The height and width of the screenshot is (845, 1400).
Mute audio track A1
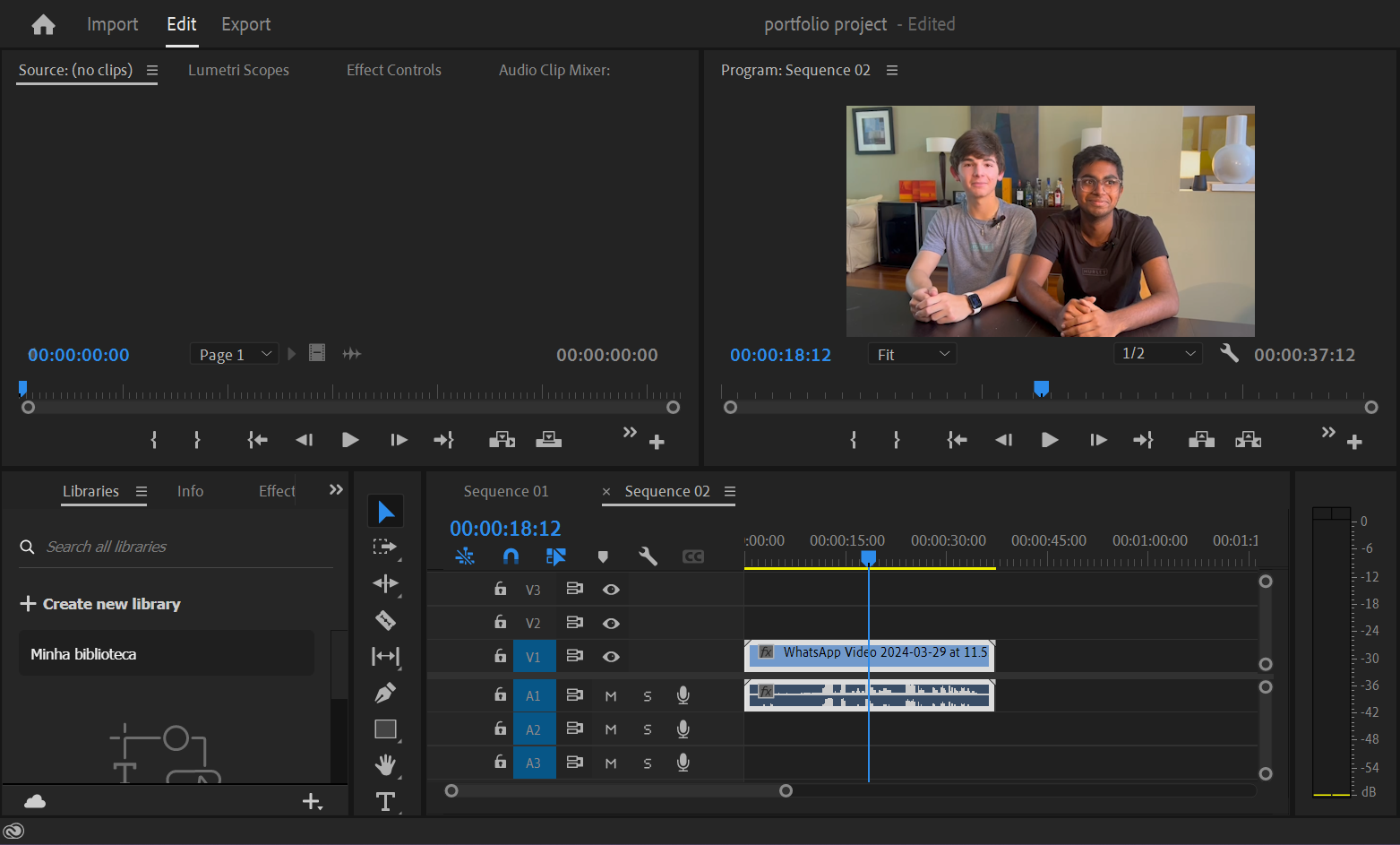click(611, 696)
